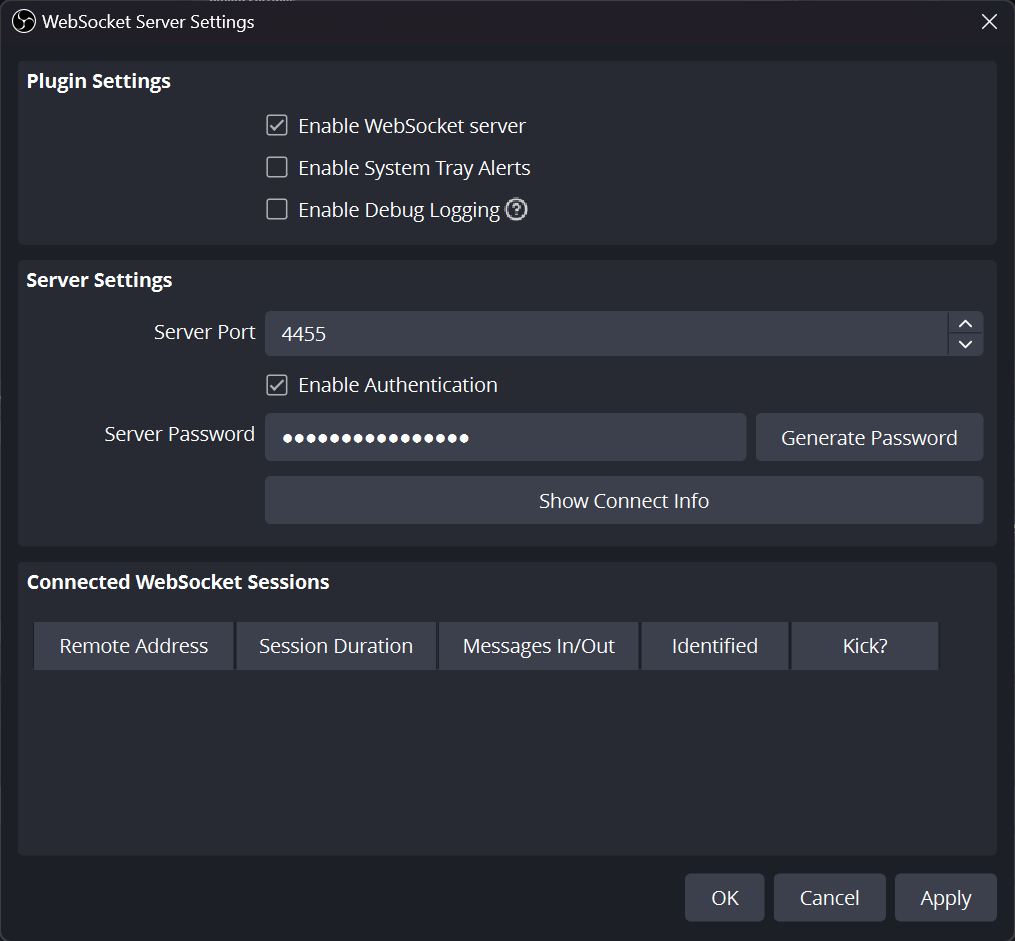
Task: Click the Server Port label
Action: click(205, 332)
